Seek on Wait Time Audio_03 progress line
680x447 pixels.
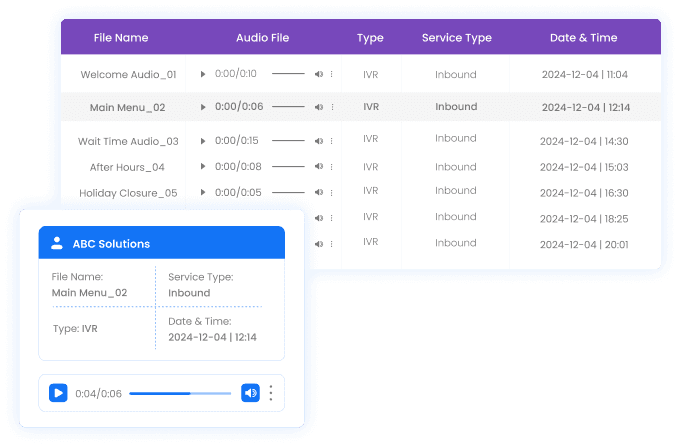(x=288, y=140)
